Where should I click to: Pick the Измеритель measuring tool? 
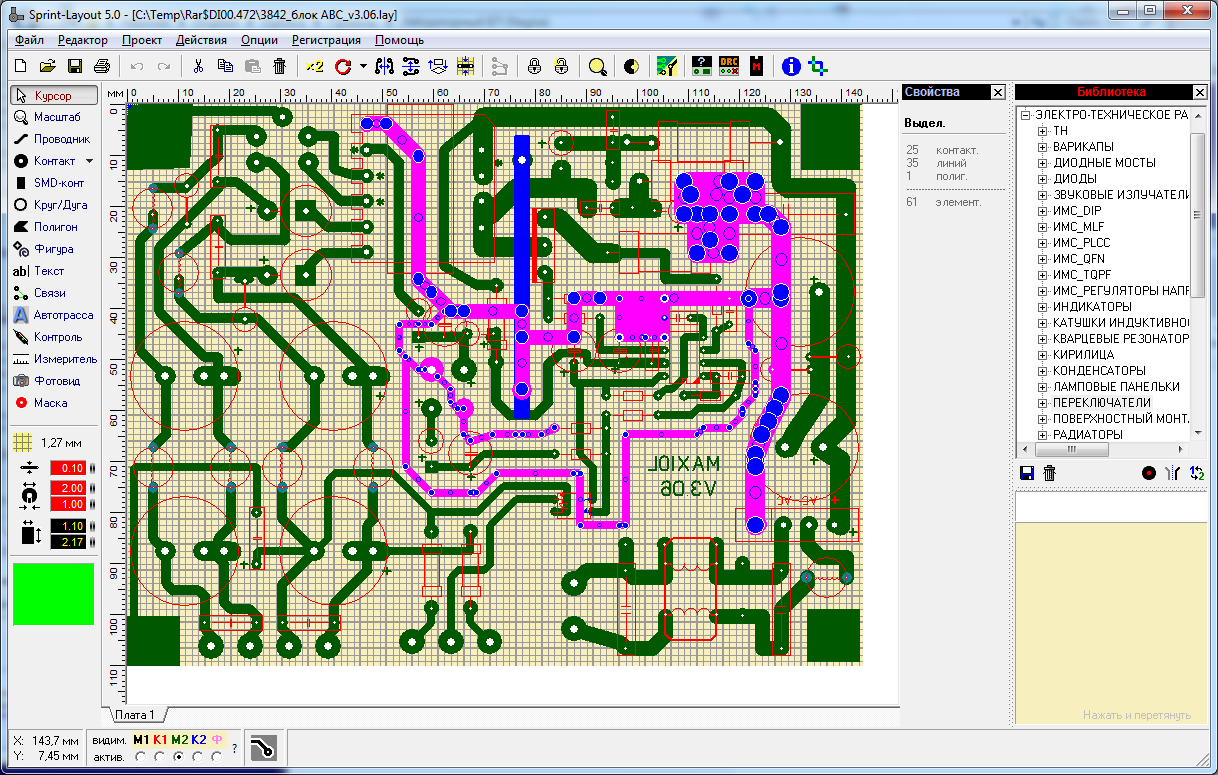pos(53,359)
